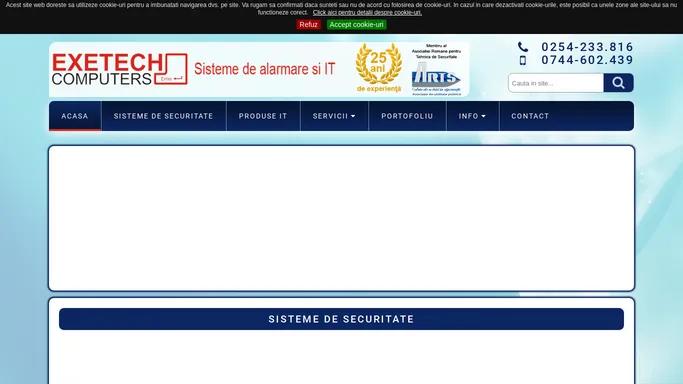Open the Contact menu item
The height and width of the screenshot is (384, 683).
pos(530,116)
